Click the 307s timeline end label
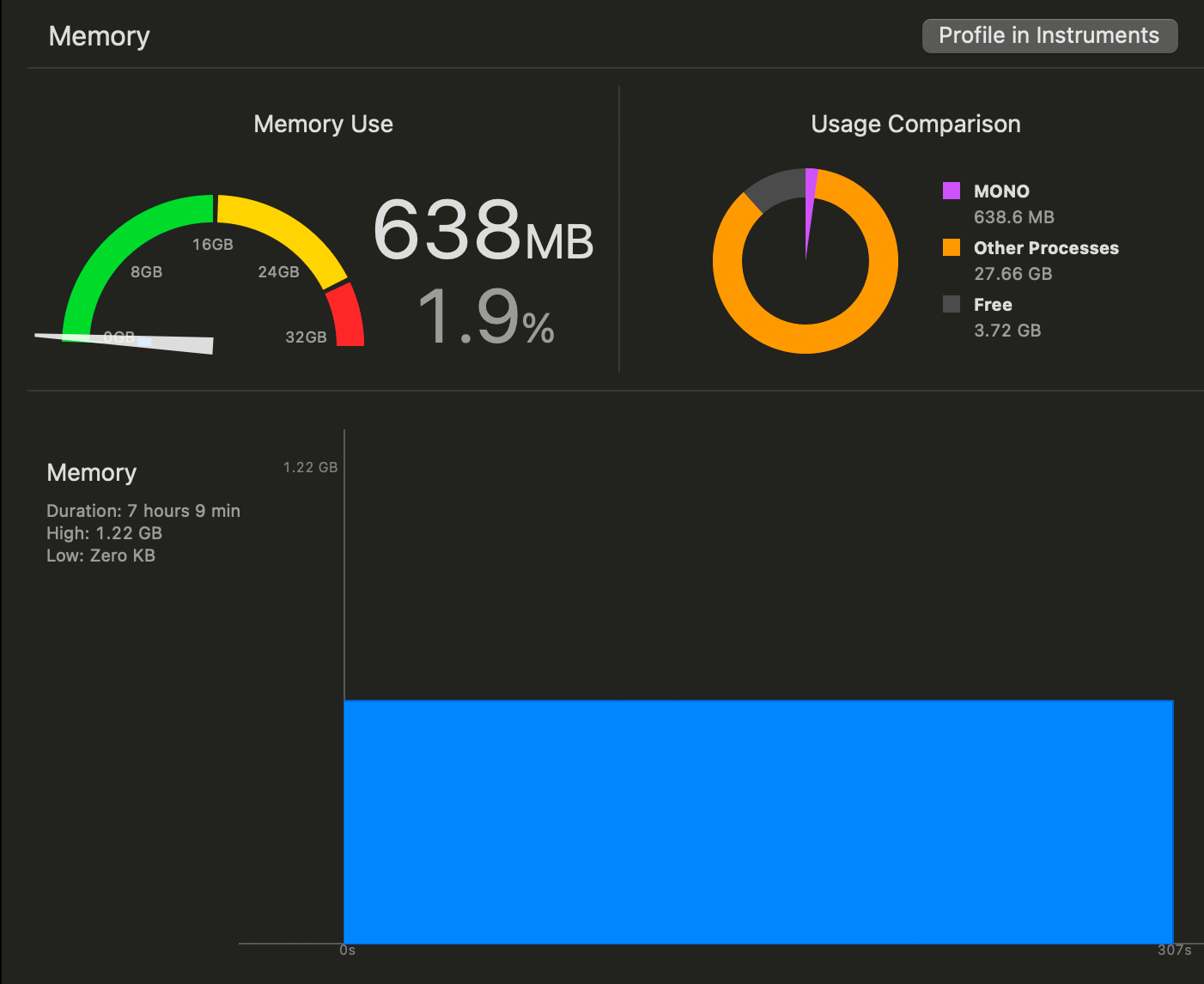 tap(1174, 950)
